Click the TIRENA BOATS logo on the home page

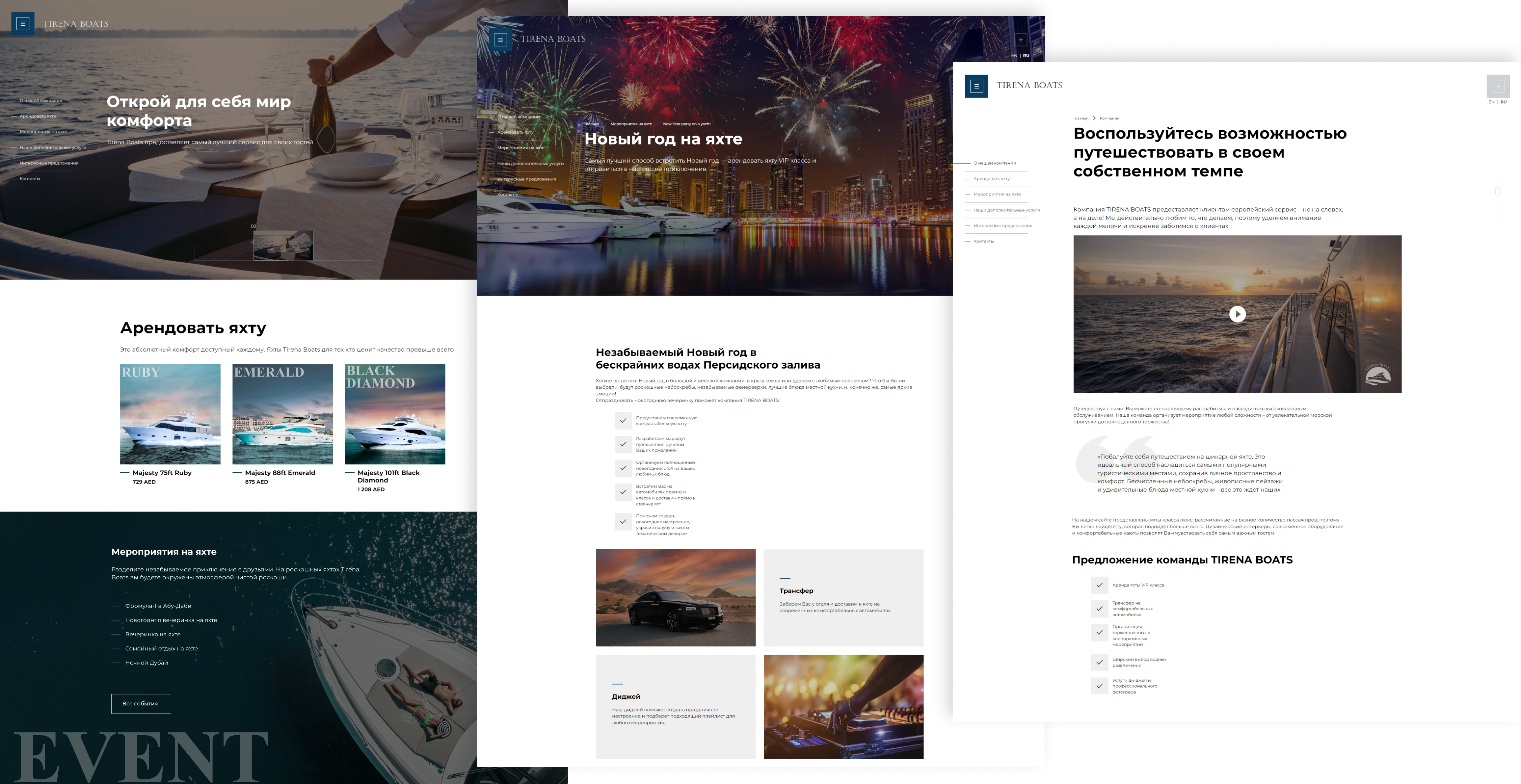click(76, 24)
